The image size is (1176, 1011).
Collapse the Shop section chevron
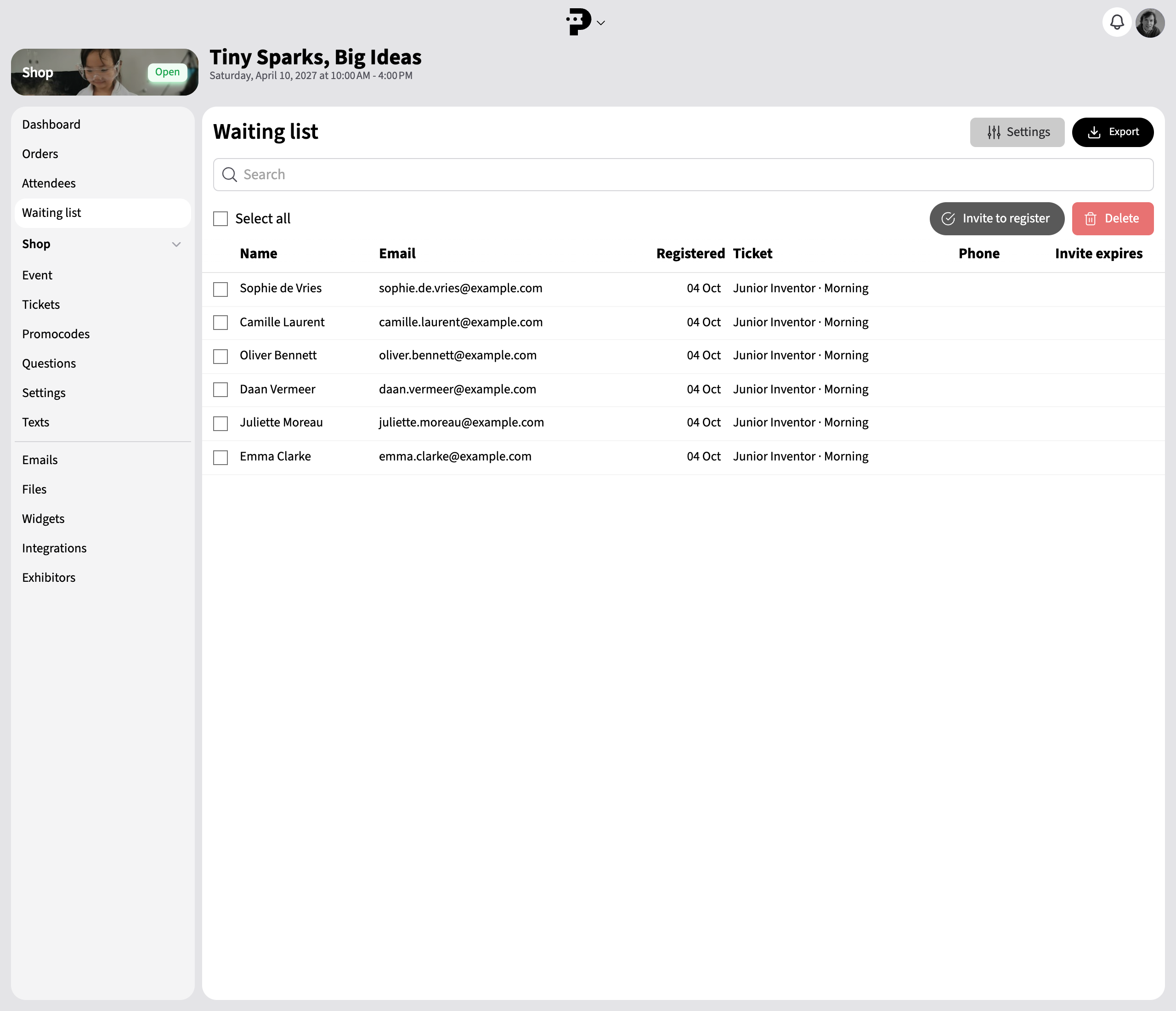pyautogui.click(x=176, y=244)
